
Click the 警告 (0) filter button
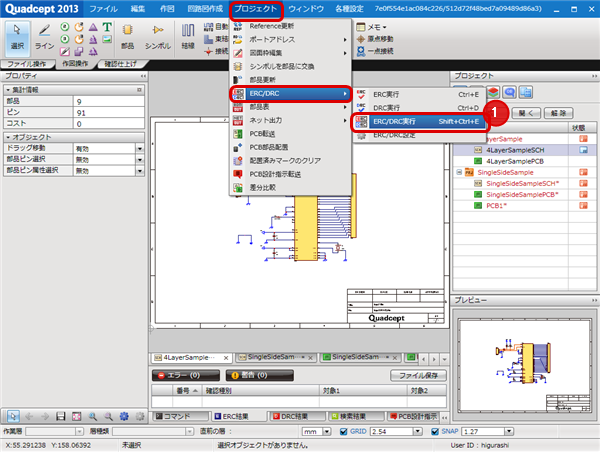[259, 375]
